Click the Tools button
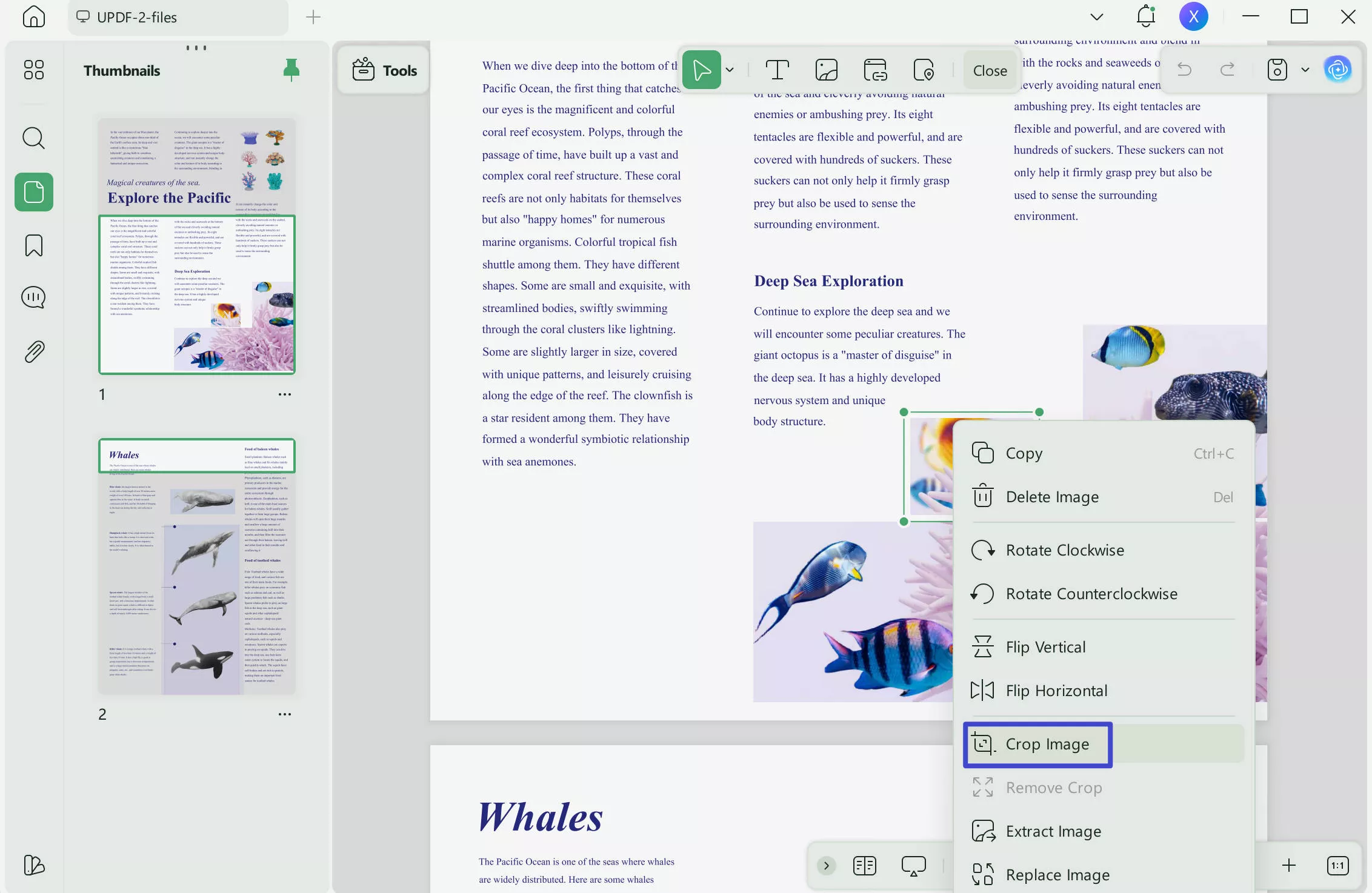Viewport: 1372px width, 893px height. [x=385, y=70]
